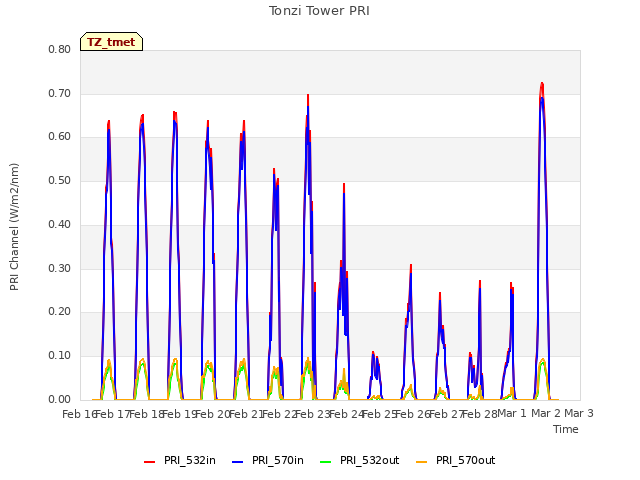Click the Feb 25 x-axis date label
640x480 pixels.
pos(380,414)
